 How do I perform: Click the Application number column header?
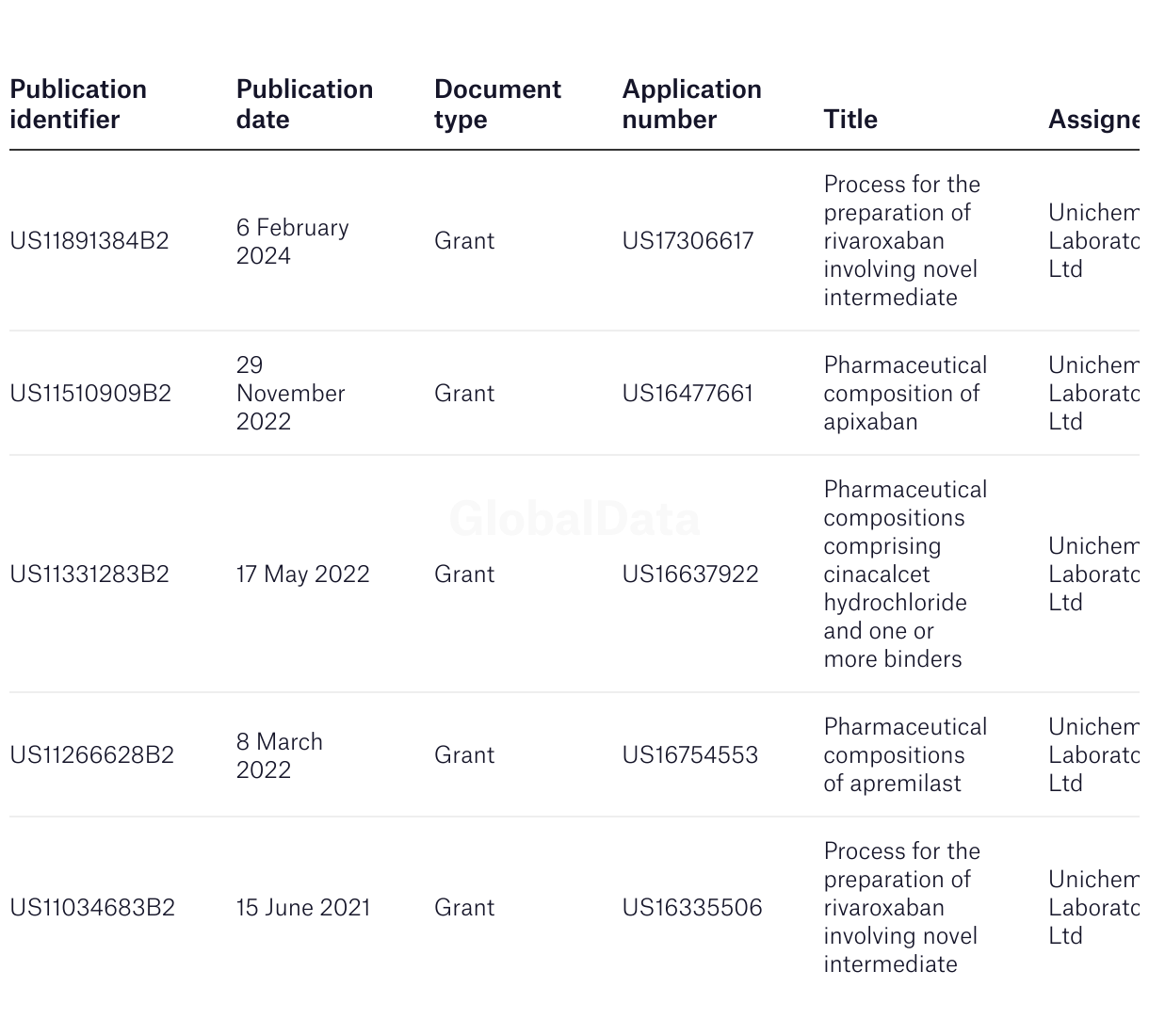pyautogui.click(x=692, y=105)
